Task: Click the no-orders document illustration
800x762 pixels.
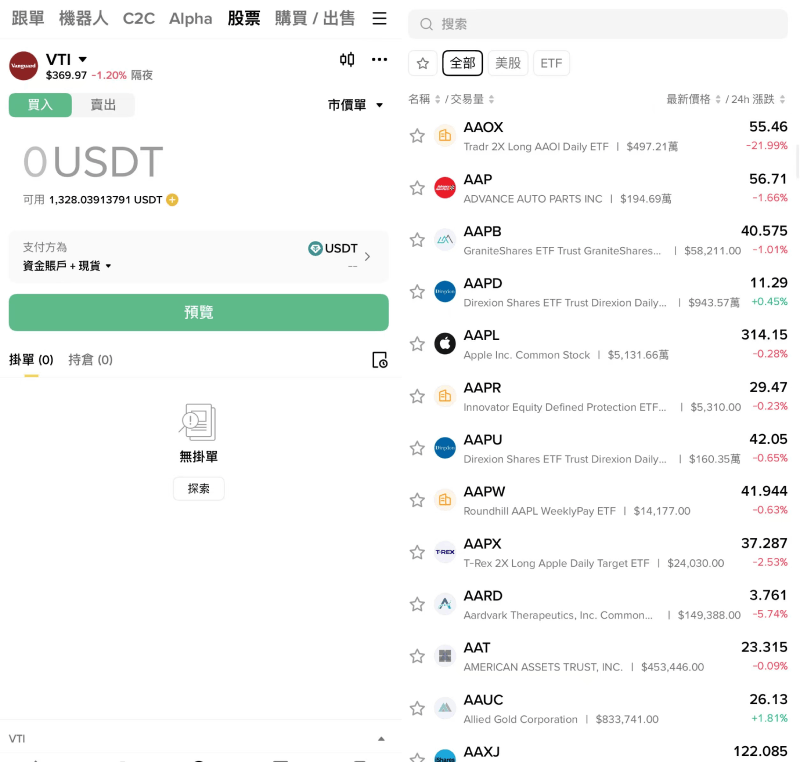Action: click(198, 422)
